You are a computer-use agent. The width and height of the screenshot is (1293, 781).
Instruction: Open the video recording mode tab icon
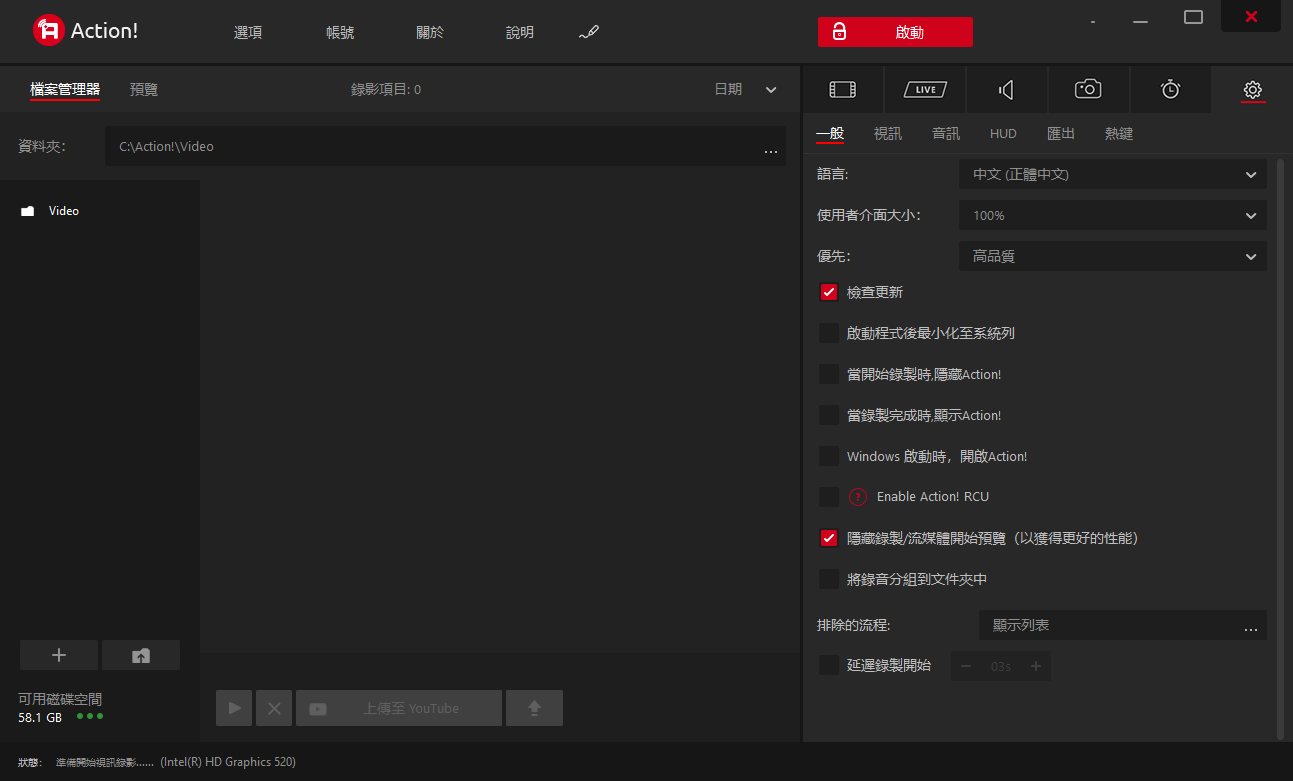(x=843, y=90)
